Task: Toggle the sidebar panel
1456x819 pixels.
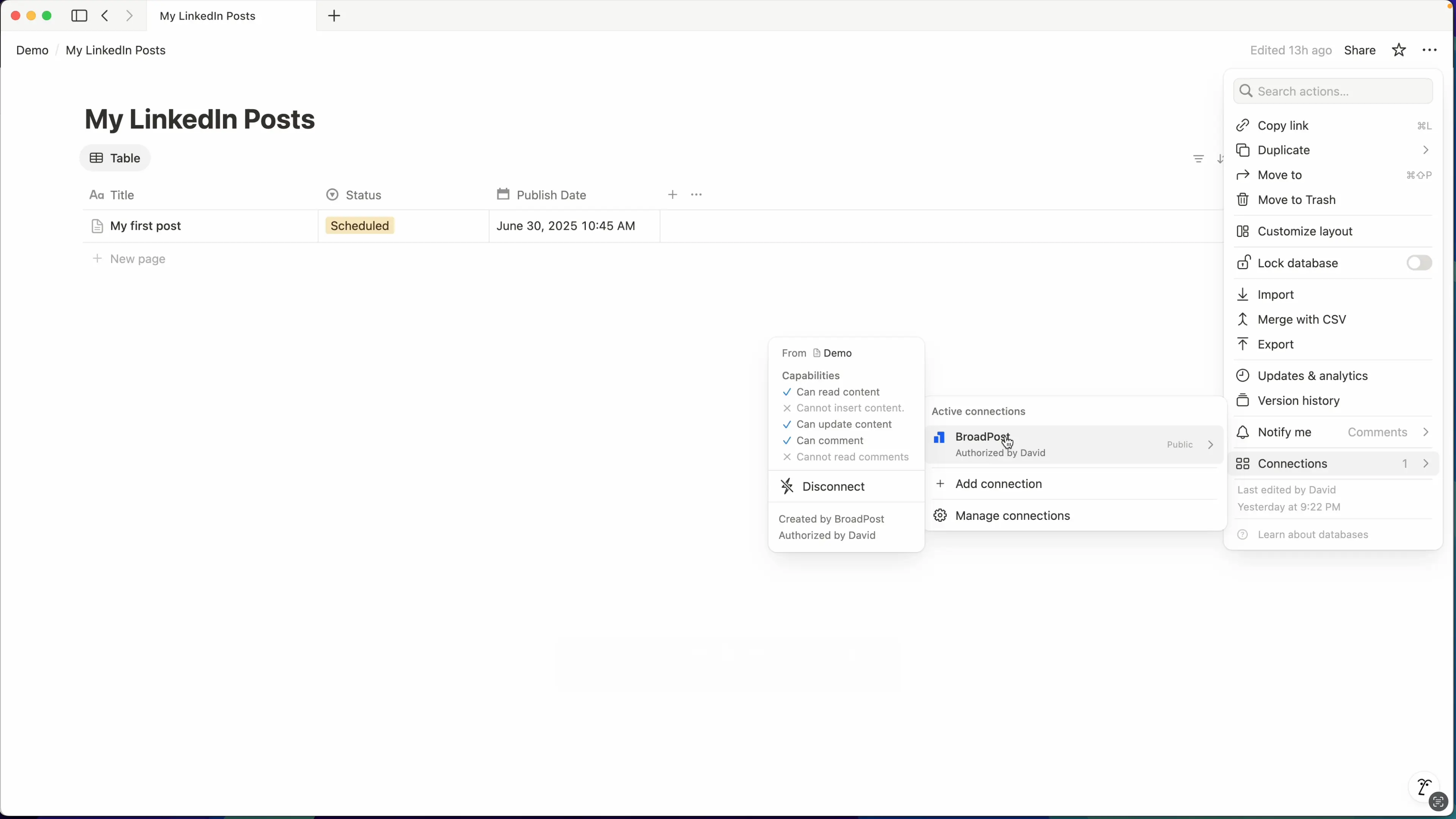Action: click(x=78, y=16)
